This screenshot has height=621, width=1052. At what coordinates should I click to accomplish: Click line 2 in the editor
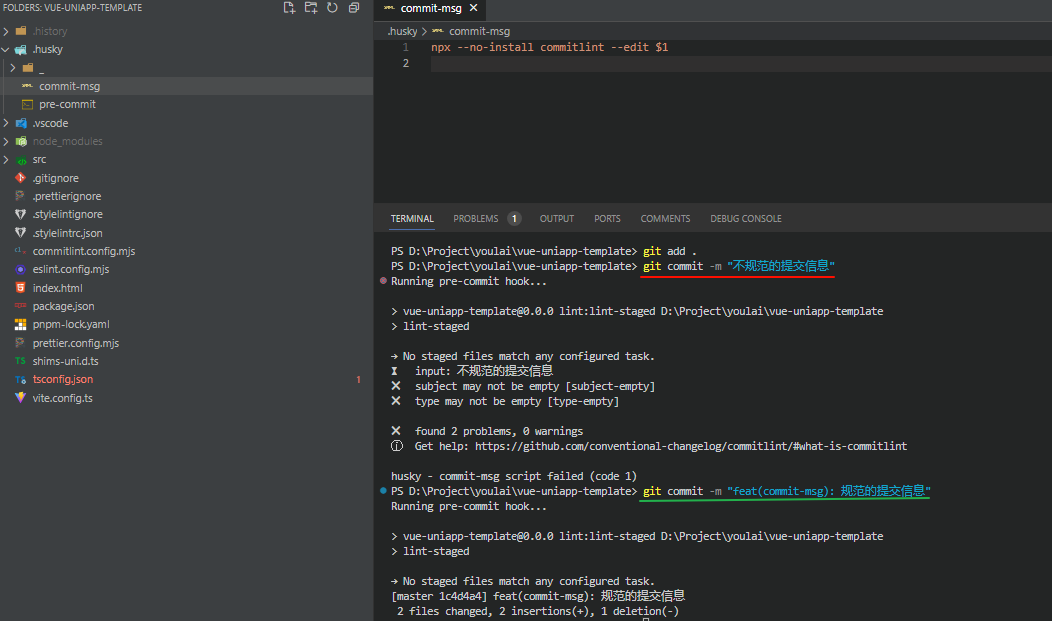(600, 64)
